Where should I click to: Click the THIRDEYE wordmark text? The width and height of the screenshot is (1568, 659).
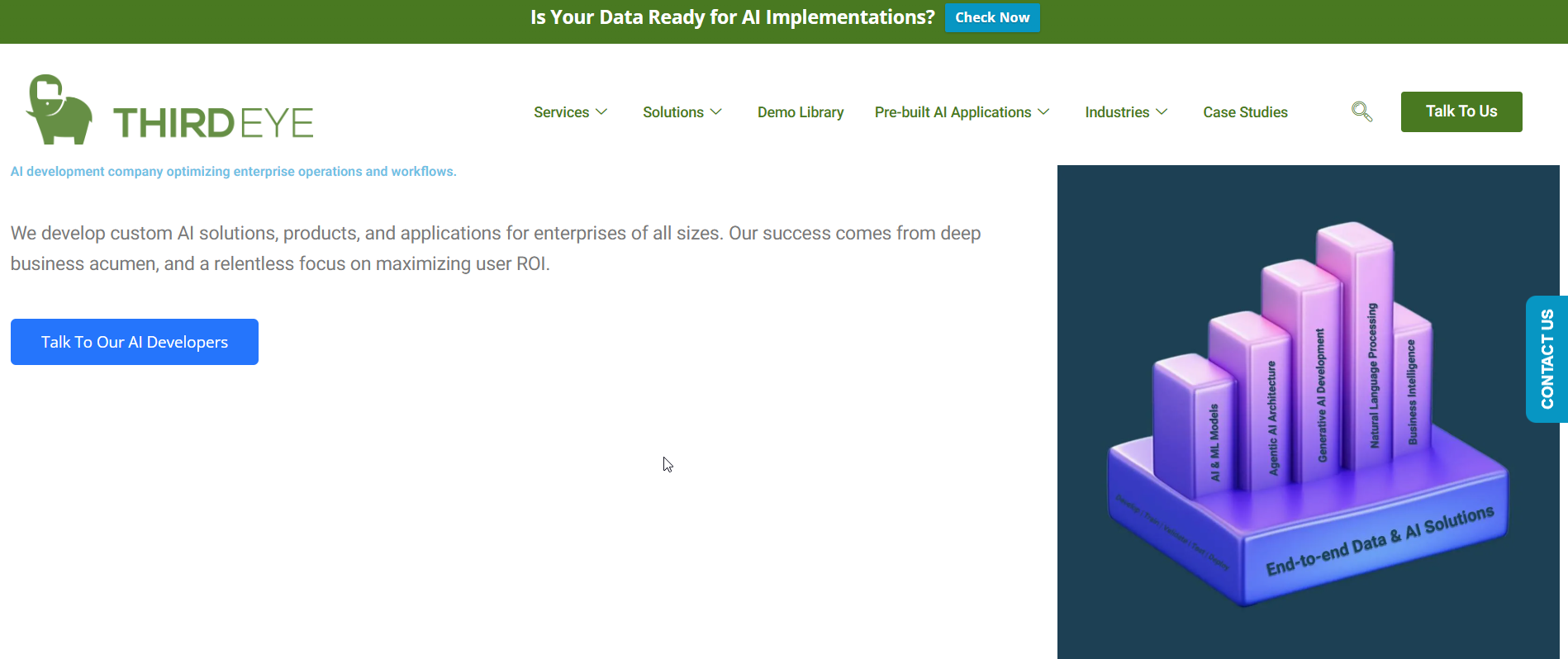(x=213, y=124)
